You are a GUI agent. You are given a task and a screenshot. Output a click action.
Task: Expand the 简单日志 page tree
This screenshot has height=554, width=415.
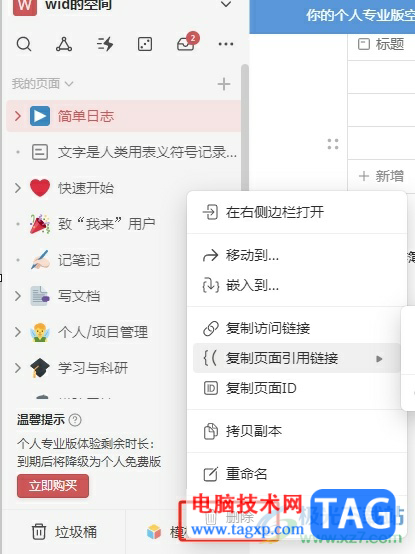[18, 116]
